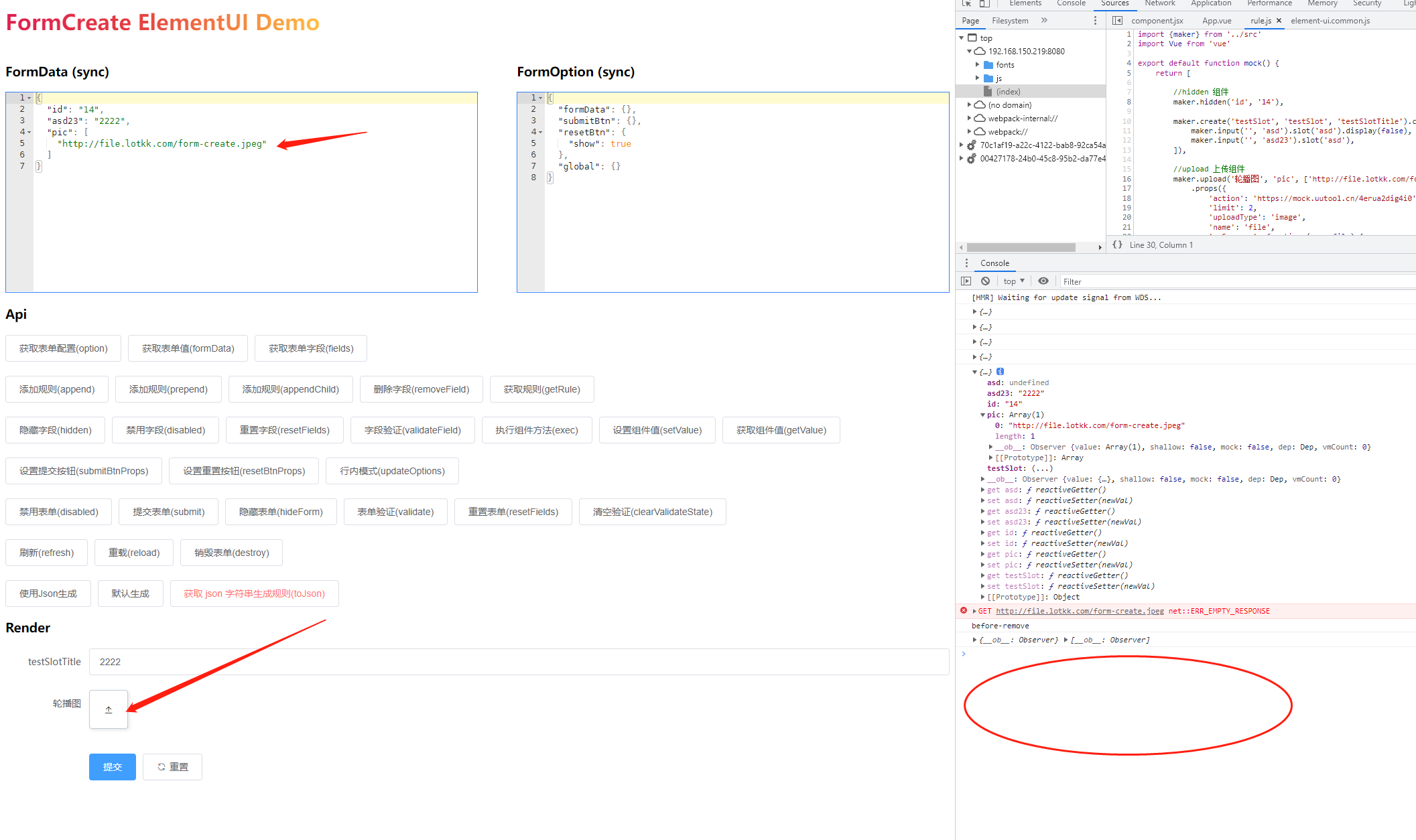This screenshot has height=840, width=1416.
Task: Open the Console sidebar icon next to filter
Action: 967,281
